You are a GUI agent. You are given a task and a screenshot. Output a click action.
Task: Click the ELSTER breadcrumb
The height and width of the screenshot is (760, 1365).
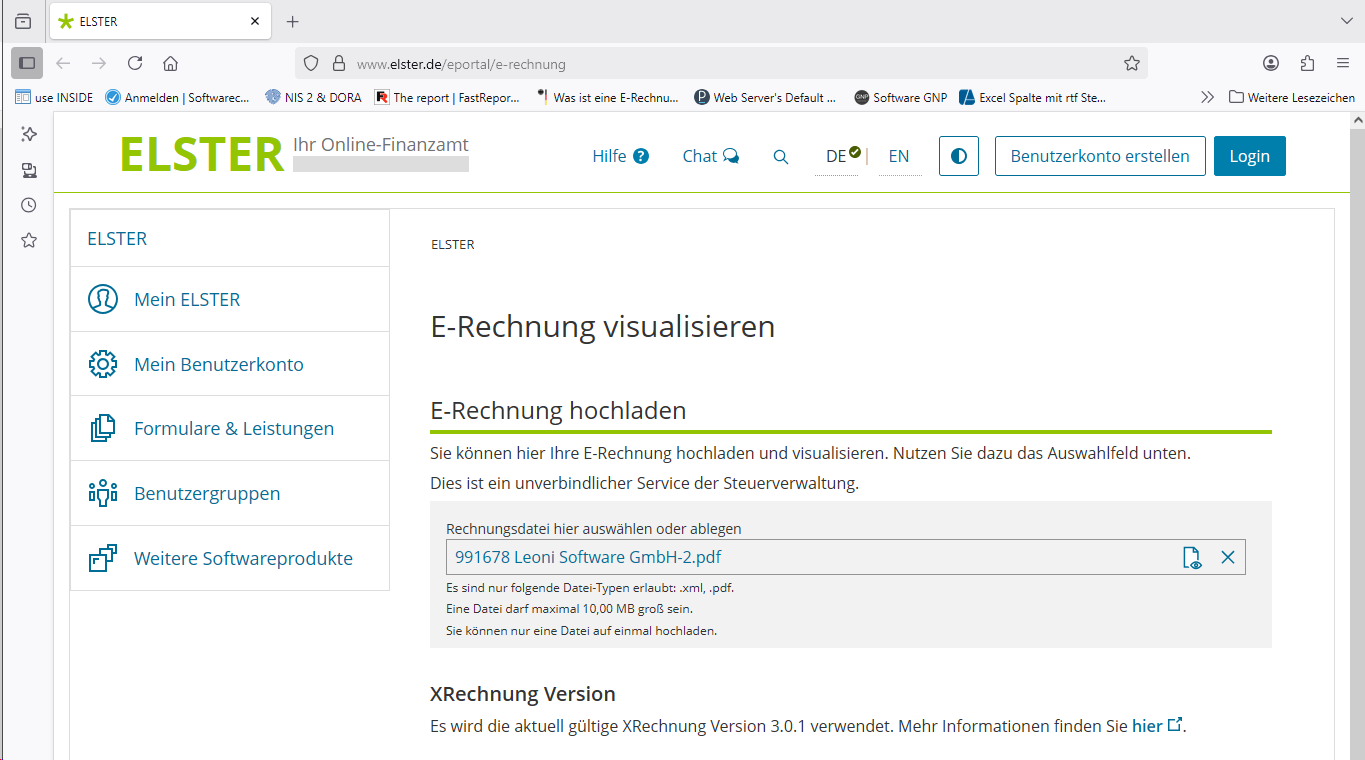coord(453,244)
